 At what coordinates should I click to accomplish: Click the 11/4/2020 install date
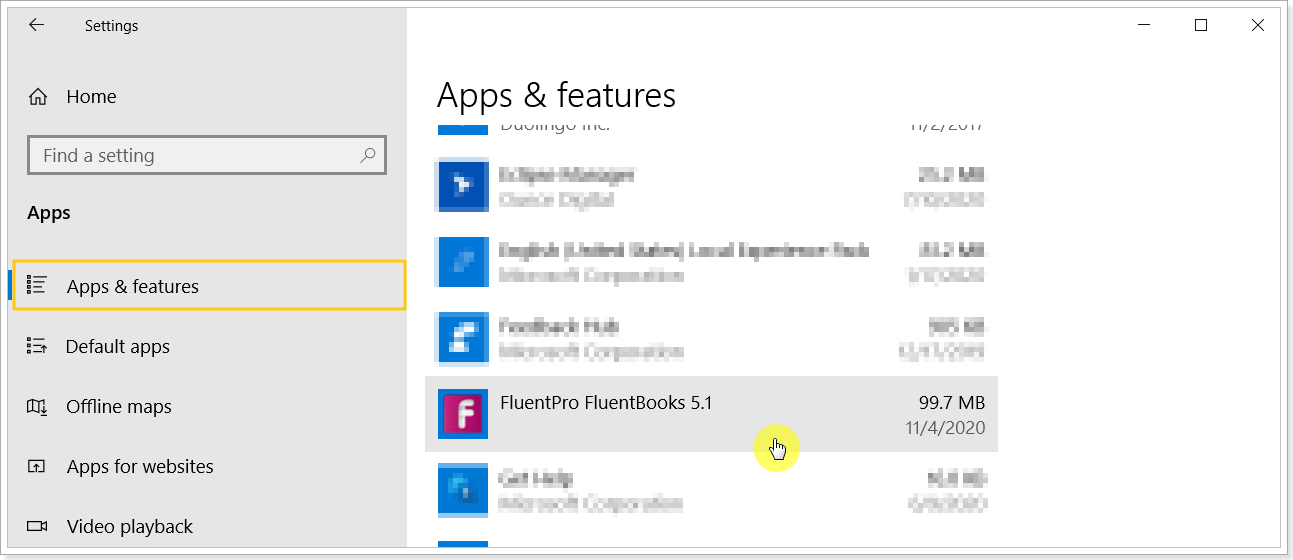[x=945, y=428]
